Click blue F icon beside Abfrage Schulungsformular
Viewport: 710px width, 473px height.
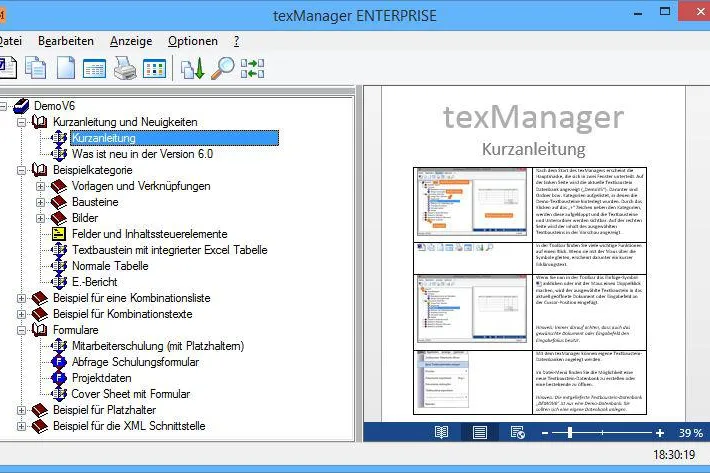point(59,362)
